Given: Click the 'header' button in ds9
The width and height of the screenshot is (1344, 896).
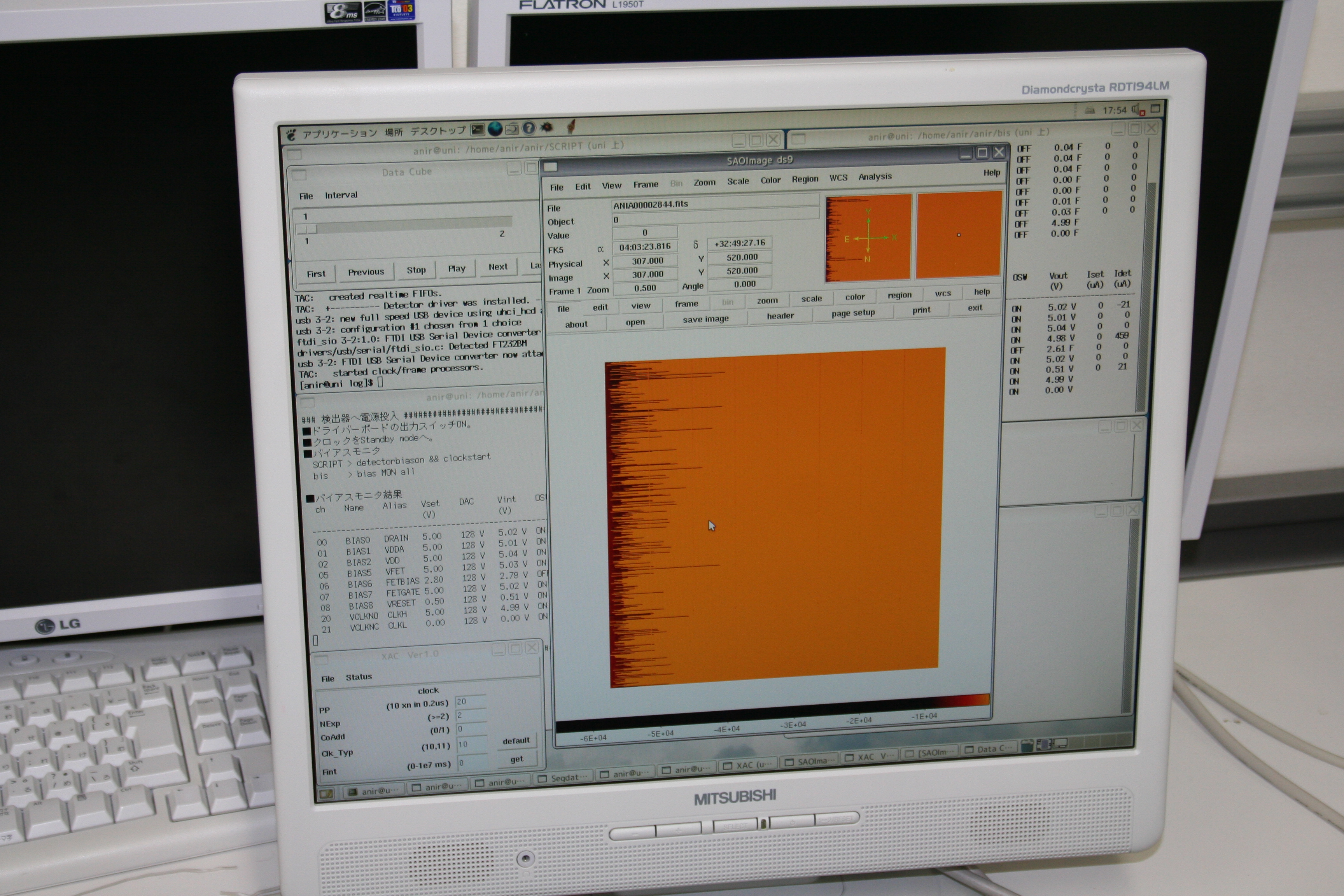Looking at the screenshot, I should (x=780, y=315).
